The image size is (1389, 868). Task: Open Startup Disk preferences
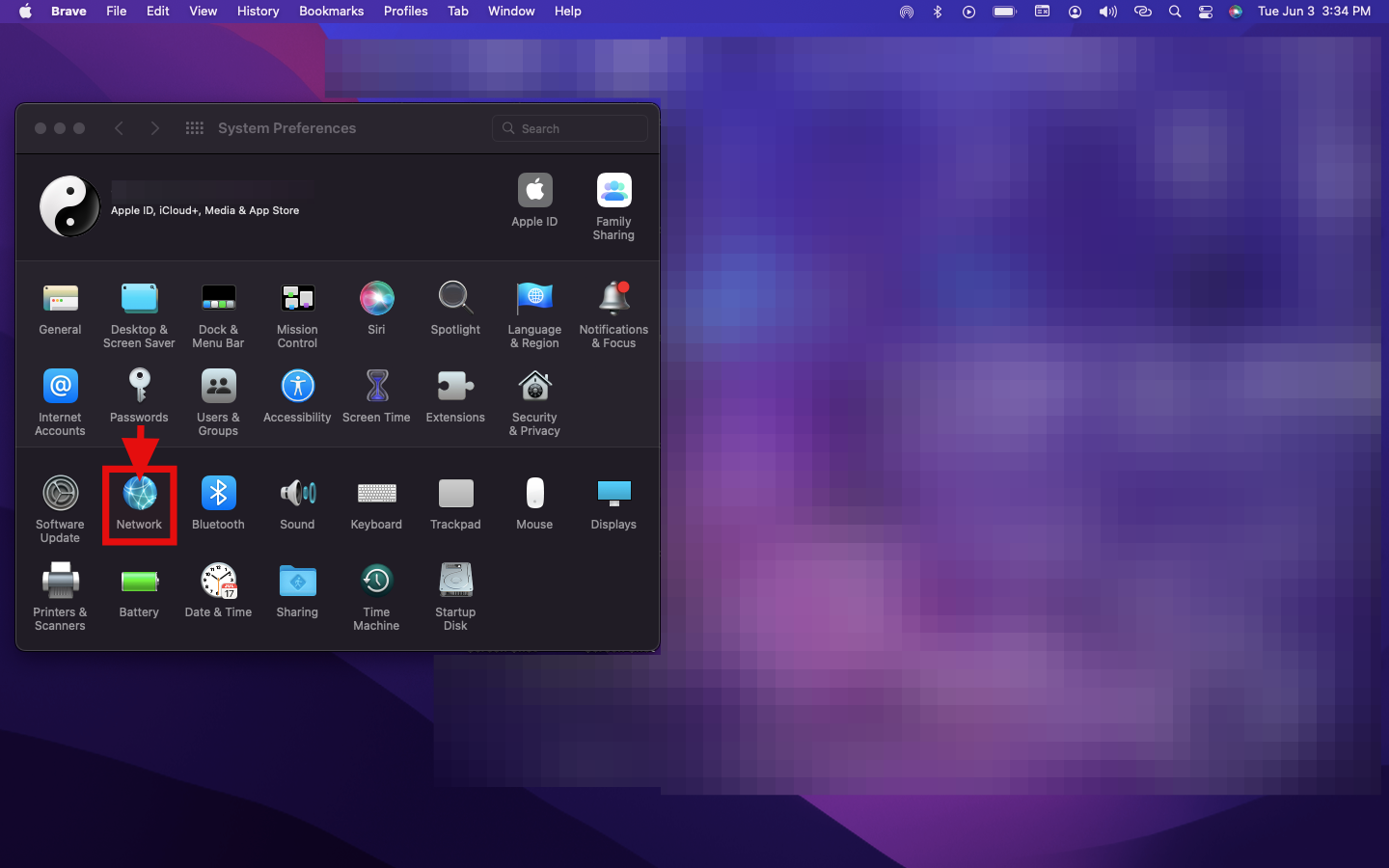(455, 598)
